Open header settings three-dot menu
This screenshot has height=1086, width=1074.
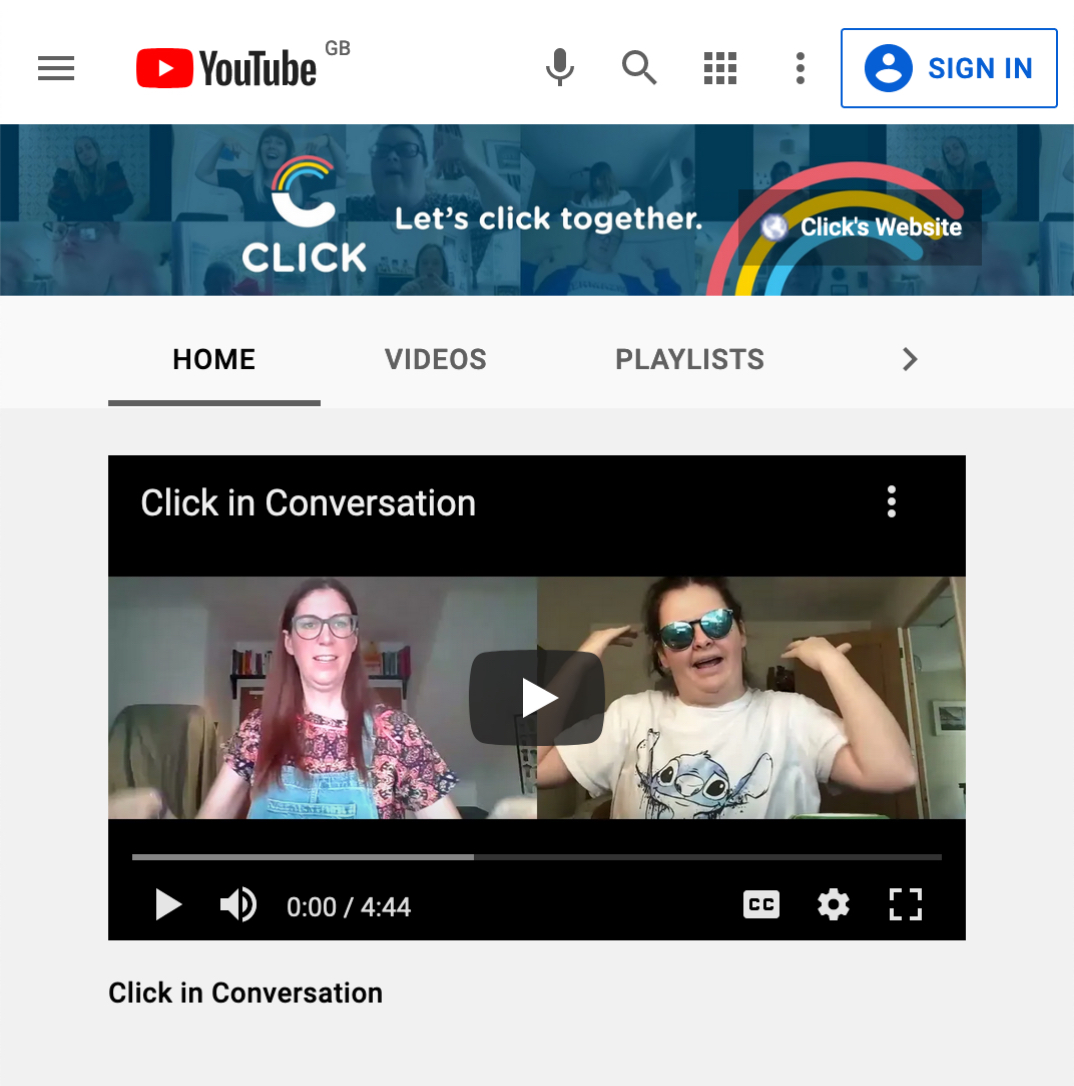click(800, 68)
